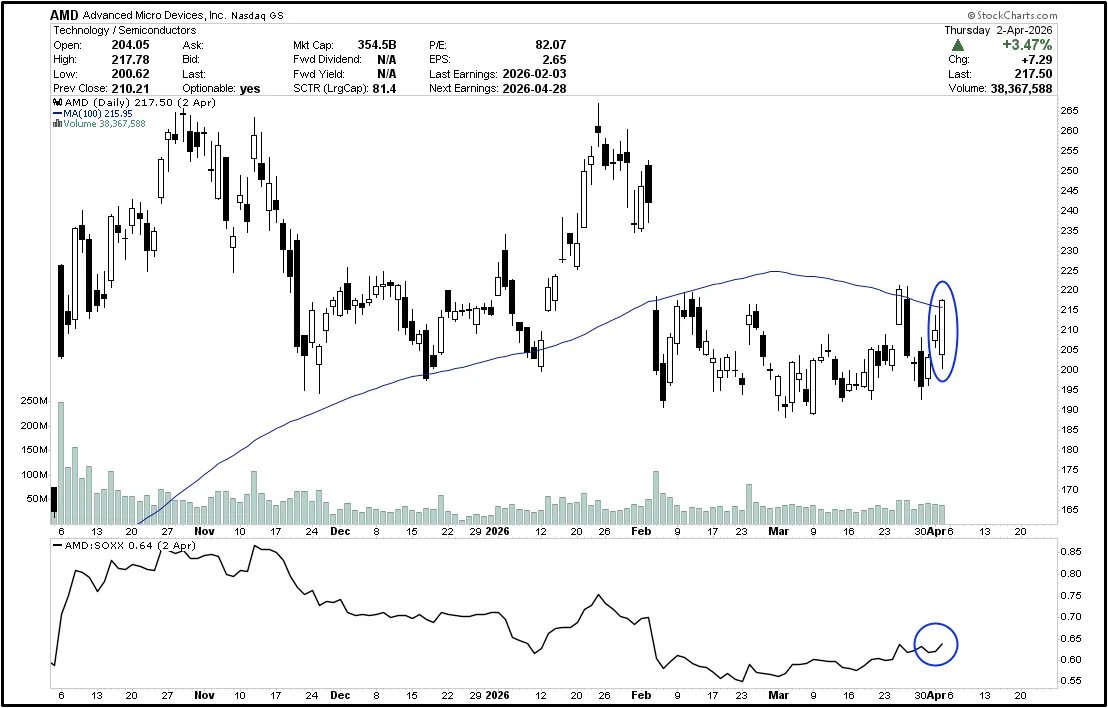
Task: Click the 'Feb' date label under the price chart
Action: point(642,531)
